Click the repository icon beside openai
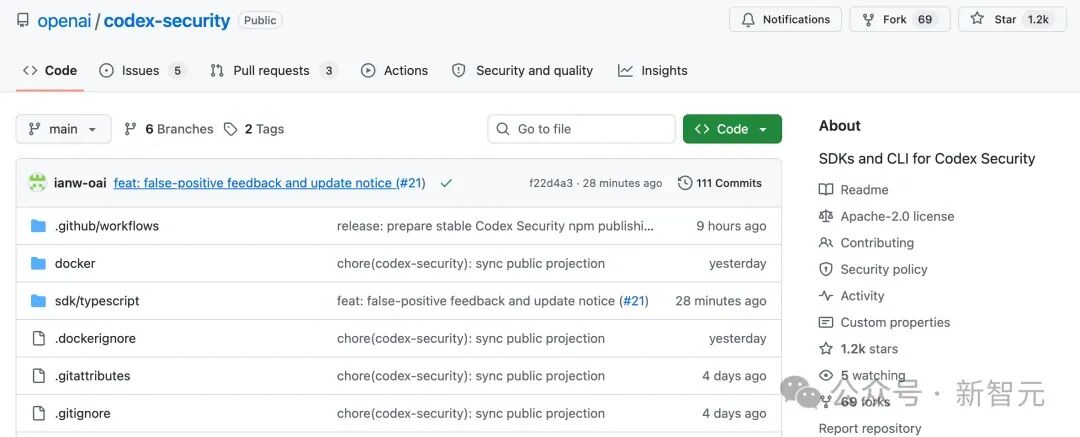Viewport: 1080px width, 437px height. click(x=23, y=20)
